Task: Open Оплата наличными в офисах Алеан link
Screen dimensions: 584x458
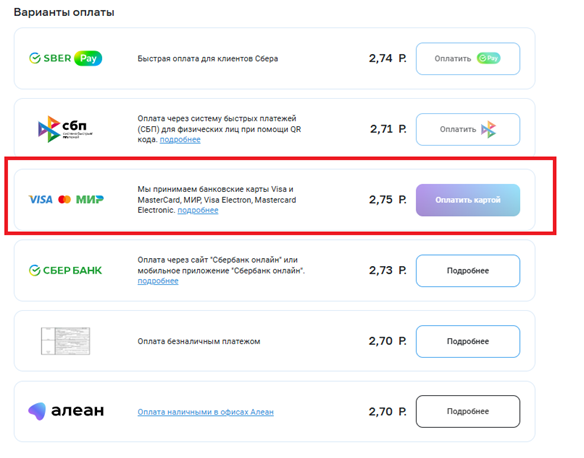Action: click(206, 412)
